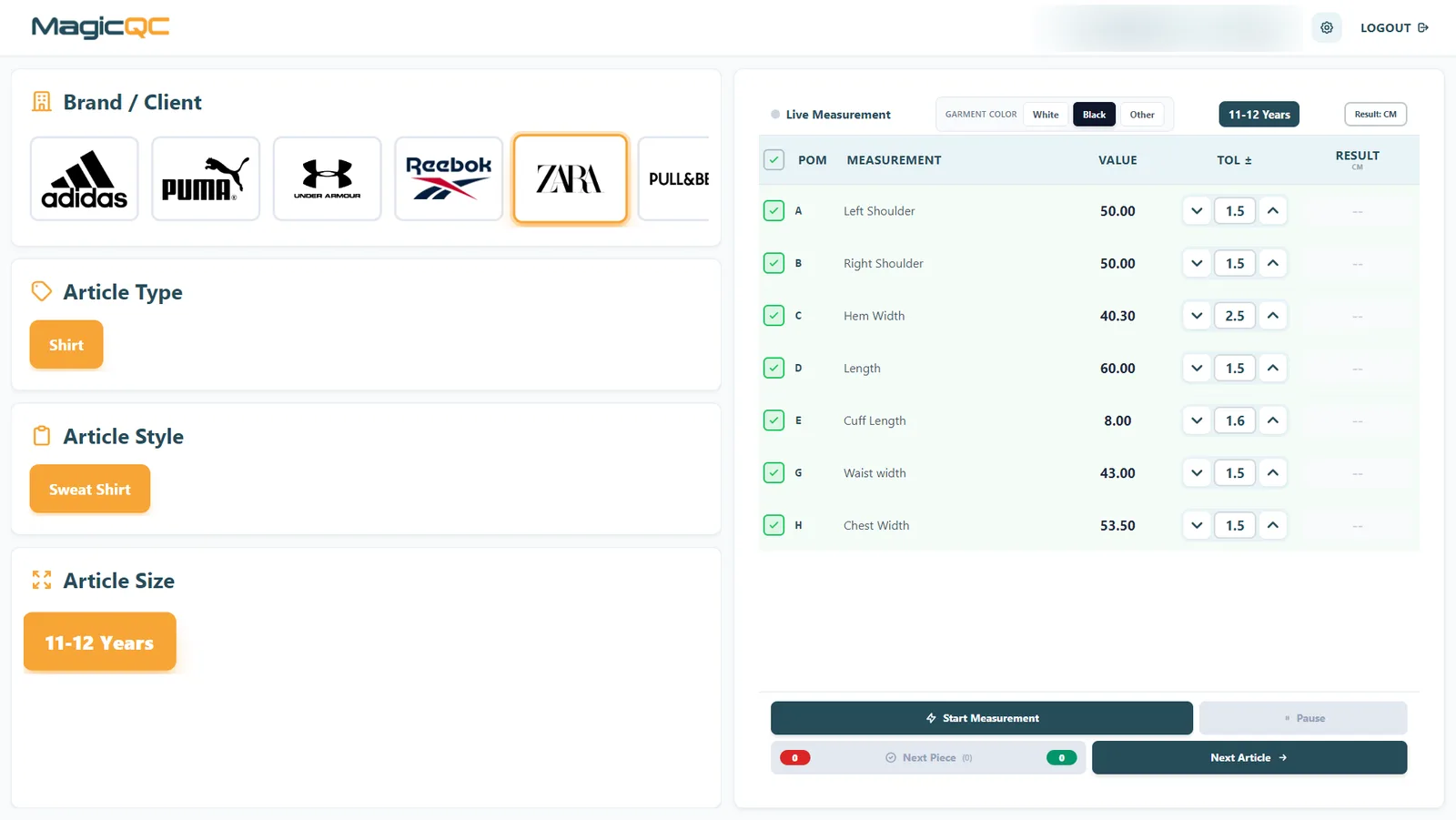Click the Cuff Length value 8.00
Screen dimensions: 1456x820
(1117, 420)
